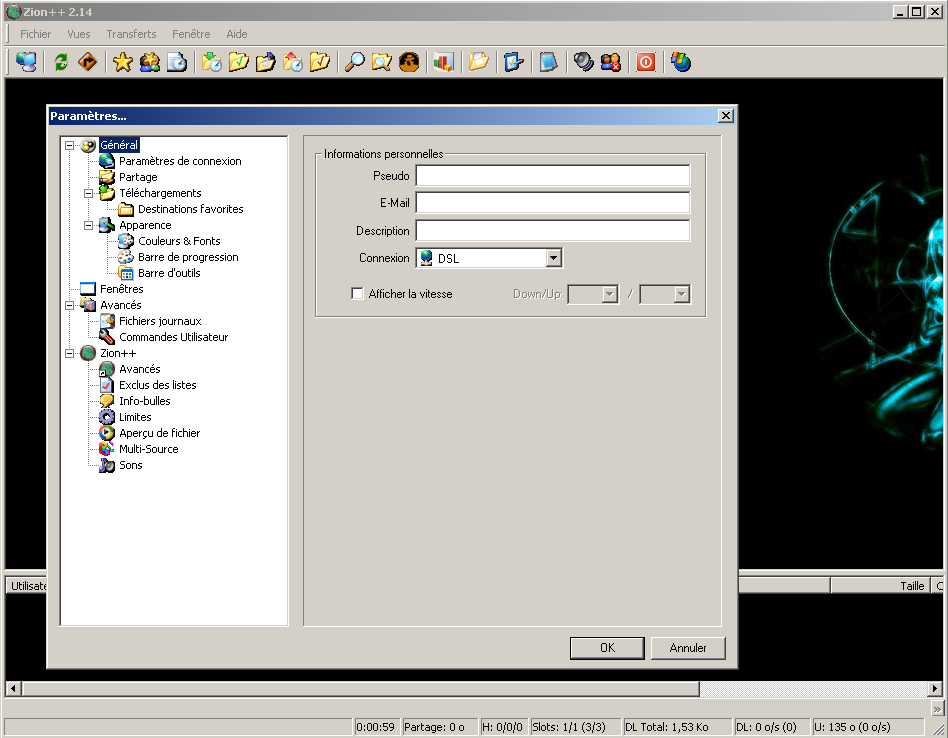948x738 pixels.
Task: Open Favorite Users icon with star and people
Action: coord(150,62)
